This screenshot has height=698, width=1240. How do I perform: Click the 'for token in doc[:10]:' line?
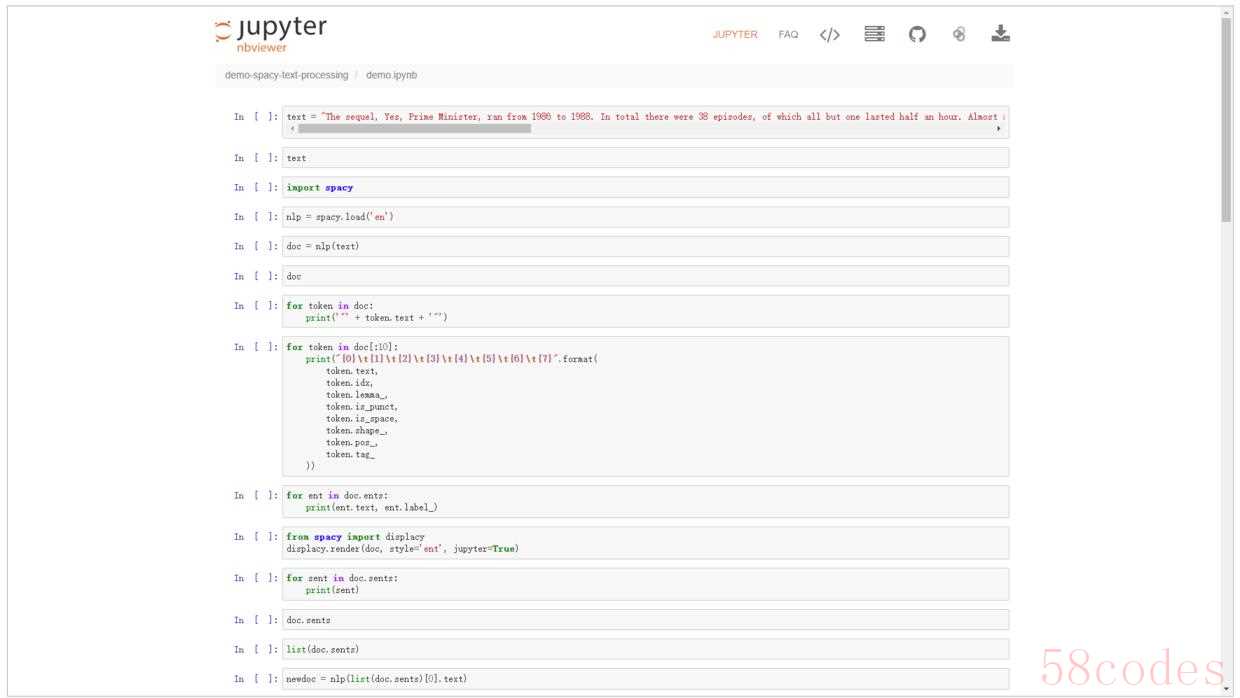click(x=341, y=347)
